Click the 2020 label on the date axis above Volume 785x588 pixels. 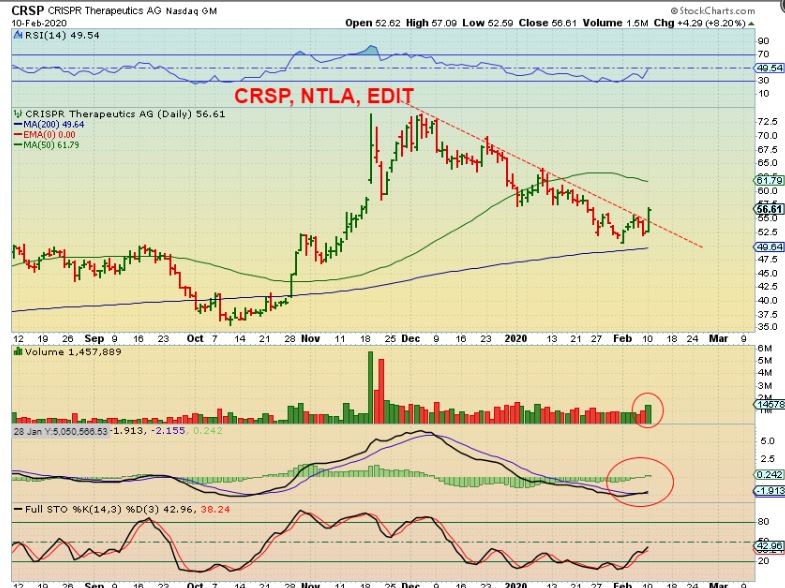pos(516,339)
